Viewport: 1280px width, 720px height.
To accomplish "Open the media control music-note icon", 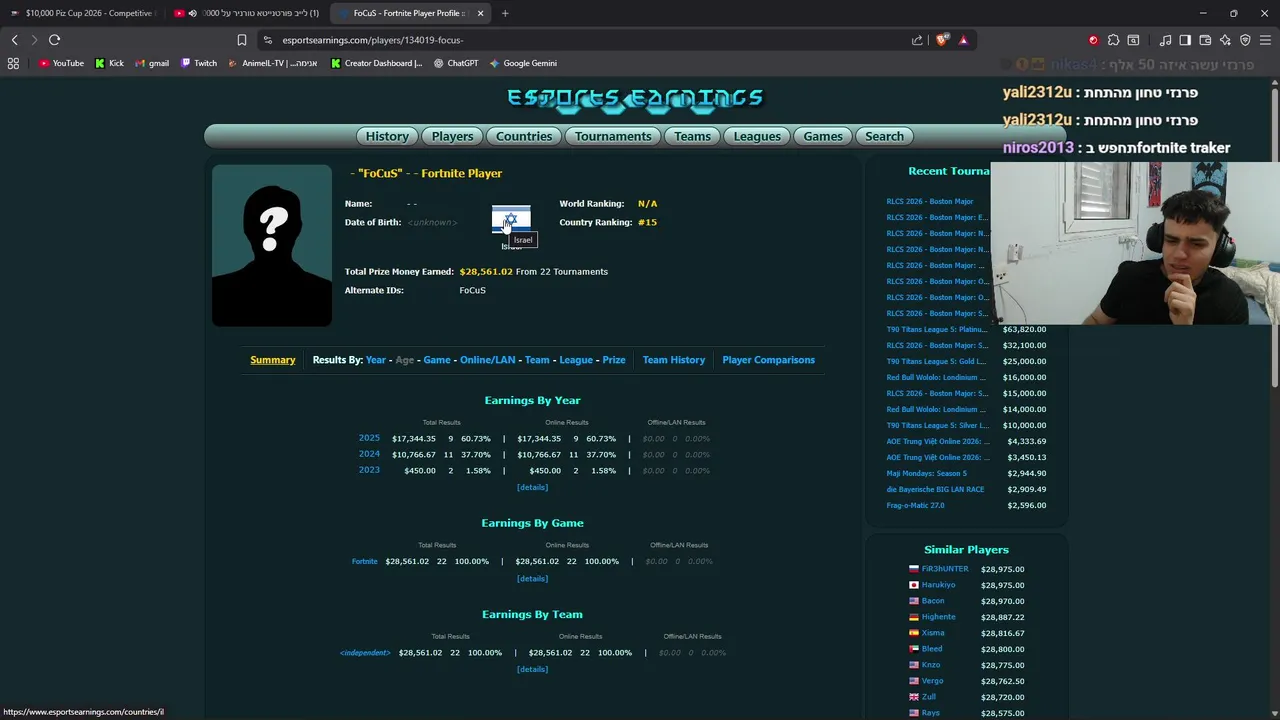I will coord(1165,40).
